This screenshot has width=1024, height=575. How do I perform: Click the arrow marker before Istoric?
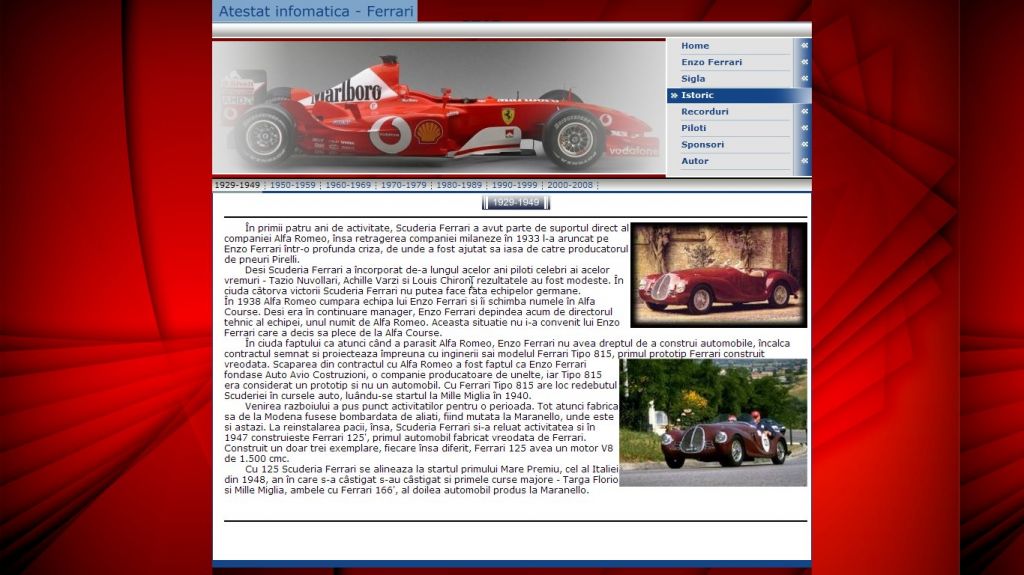pos(674,95)
